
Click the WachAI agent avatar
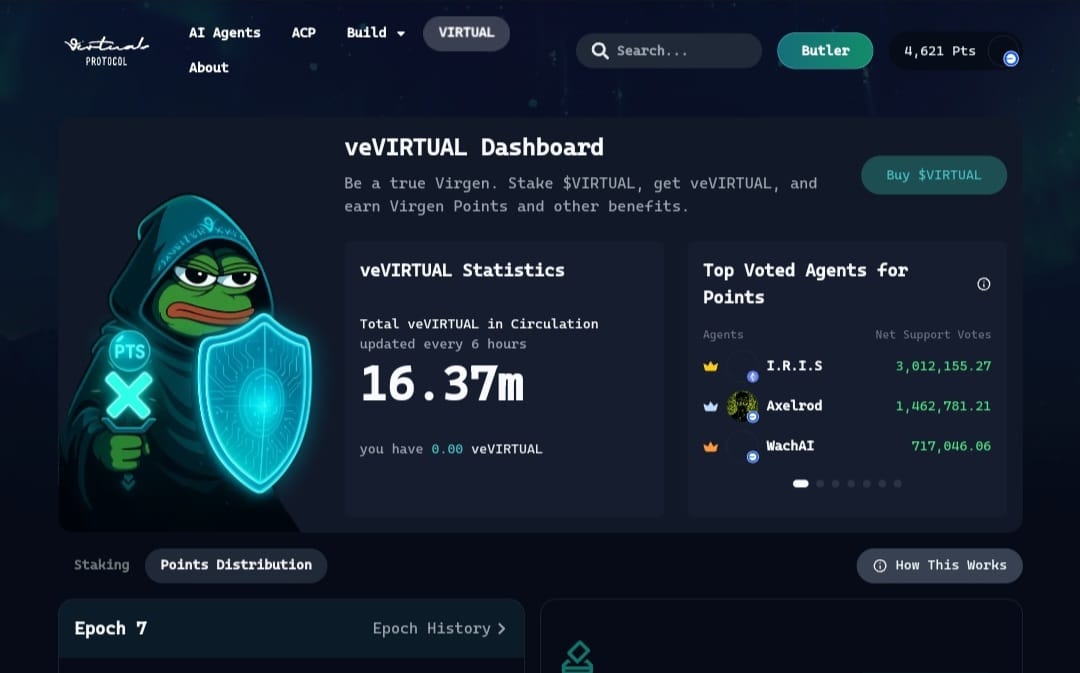(x=742, y=446)
